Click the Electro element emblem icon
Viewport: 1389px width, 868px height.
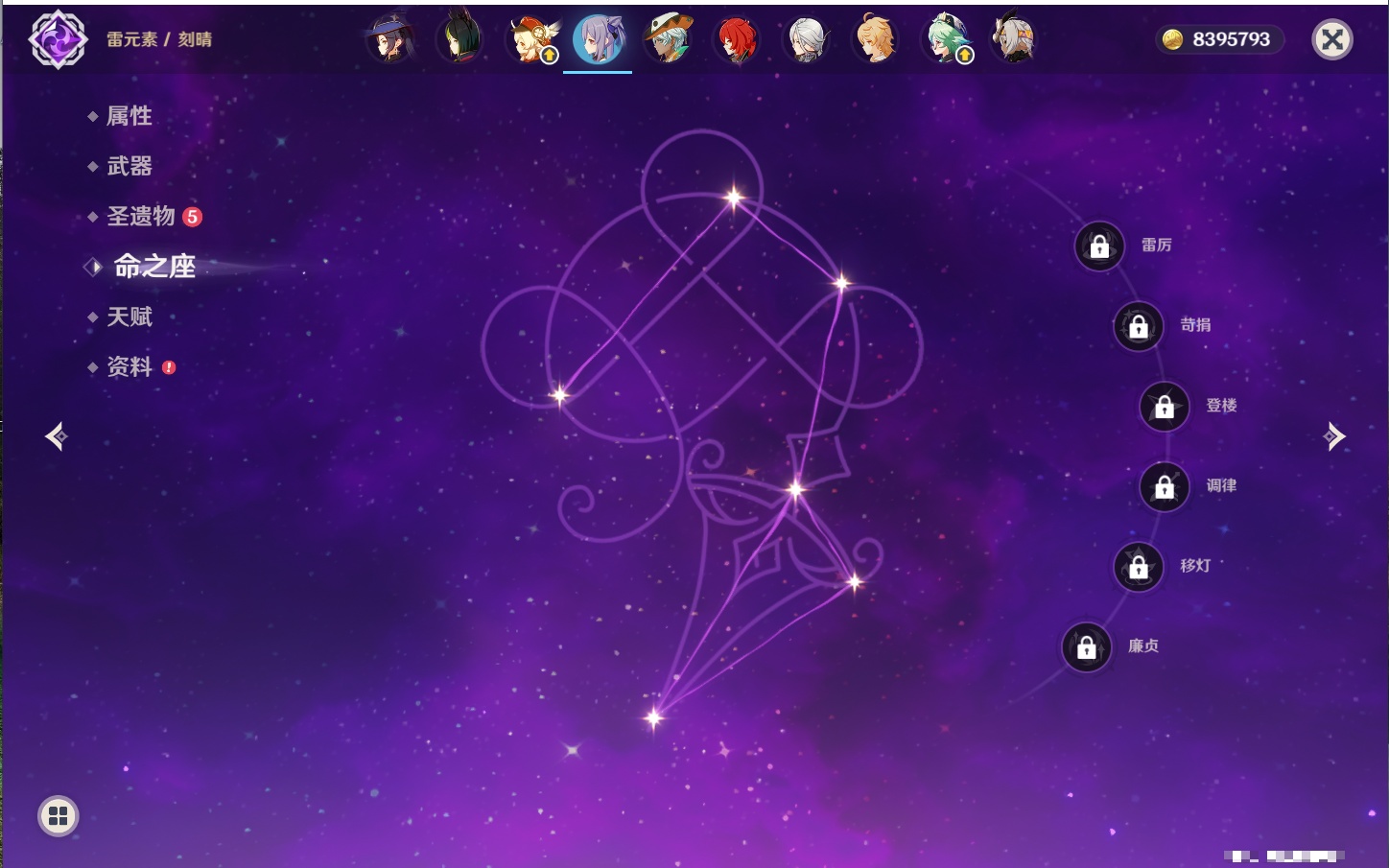(58, 39)
